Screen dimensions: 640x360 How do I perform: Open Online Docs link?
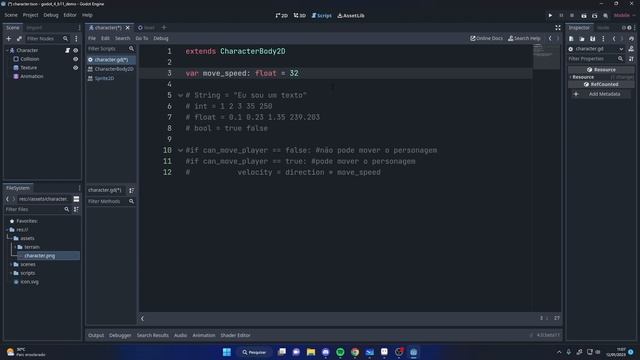click(487, 38)
